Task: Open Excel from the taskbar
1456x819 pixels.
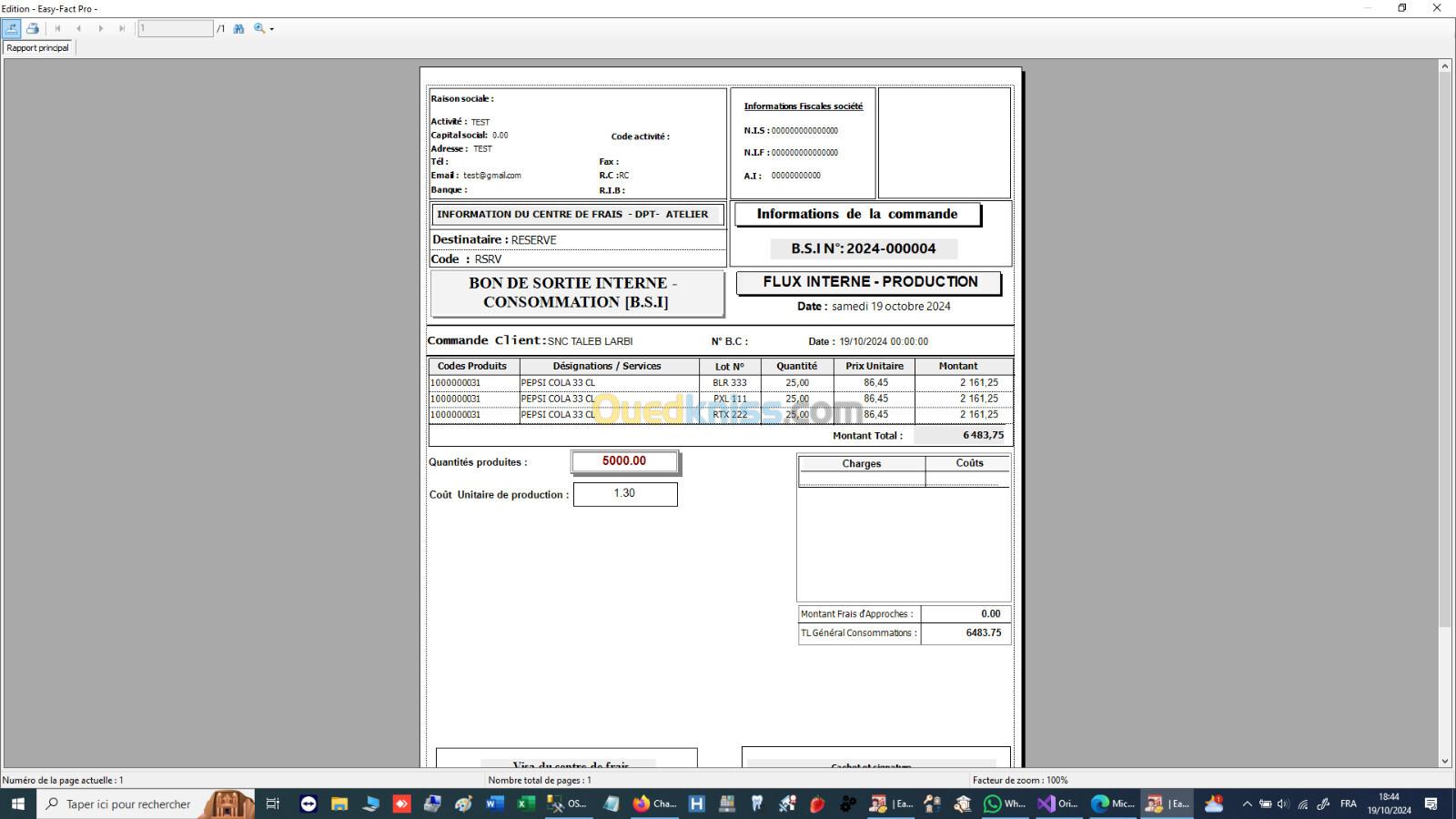Action: pos(526,804)
